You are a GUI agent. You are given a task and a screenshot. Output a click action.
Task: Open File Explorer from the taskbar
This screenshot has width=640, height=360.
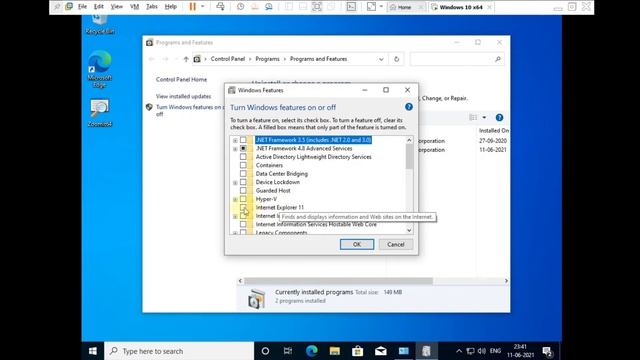[335, 351]
